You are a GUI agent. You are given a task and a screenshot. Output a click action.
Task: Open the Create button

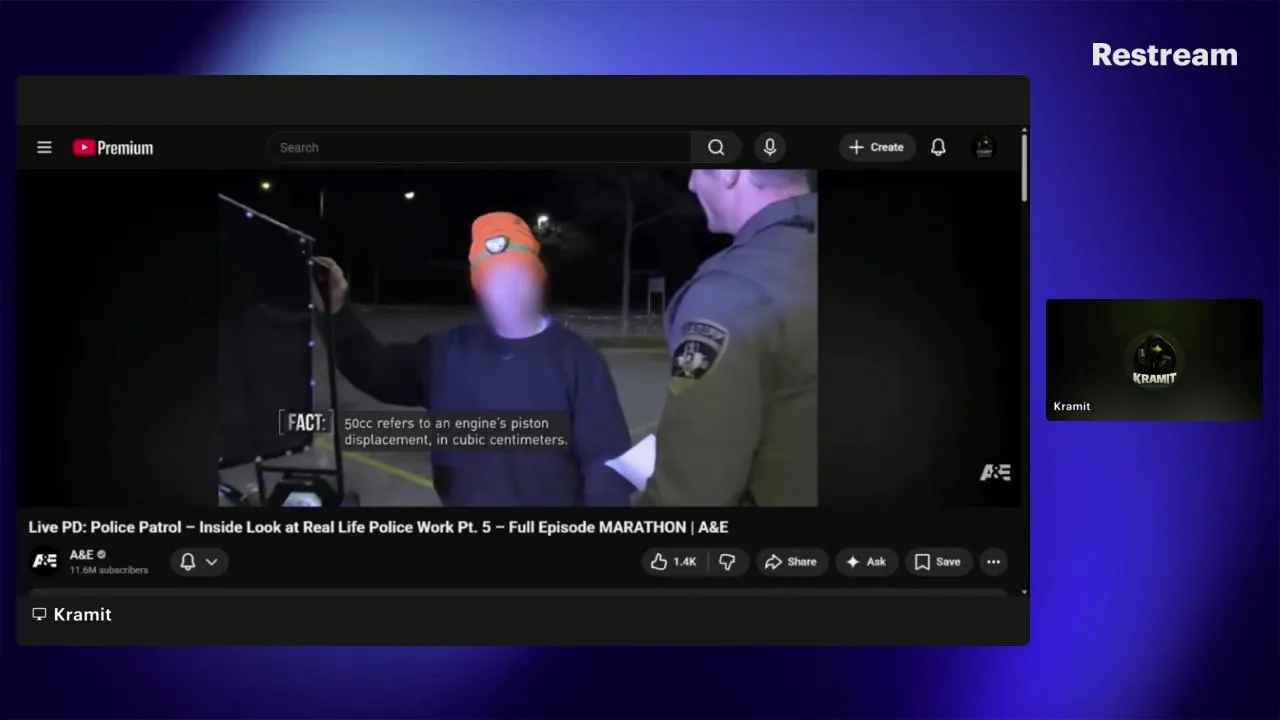877,147
